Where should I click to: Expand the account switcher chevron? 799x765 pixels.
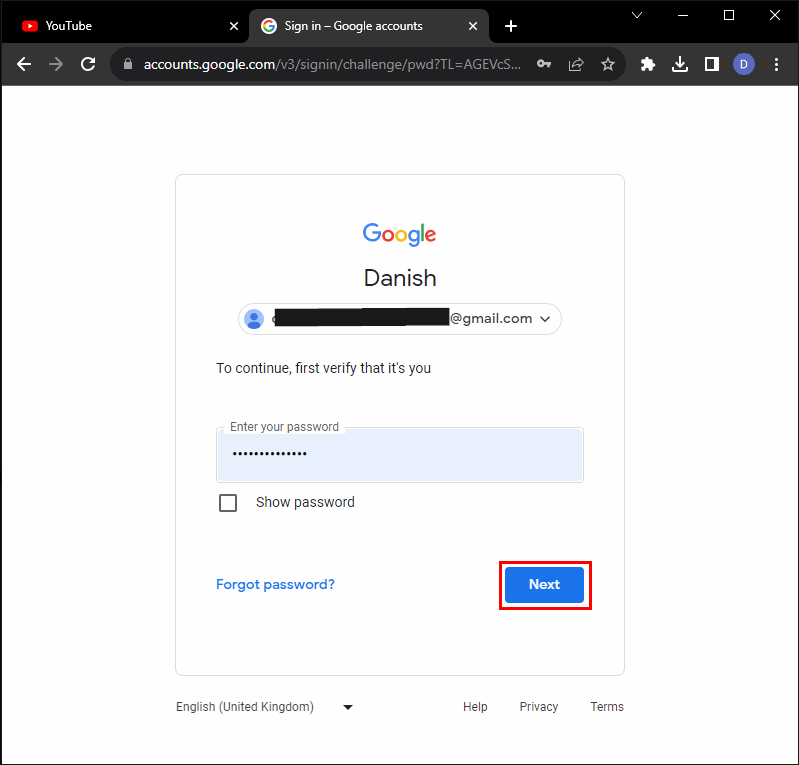(545, 319)
